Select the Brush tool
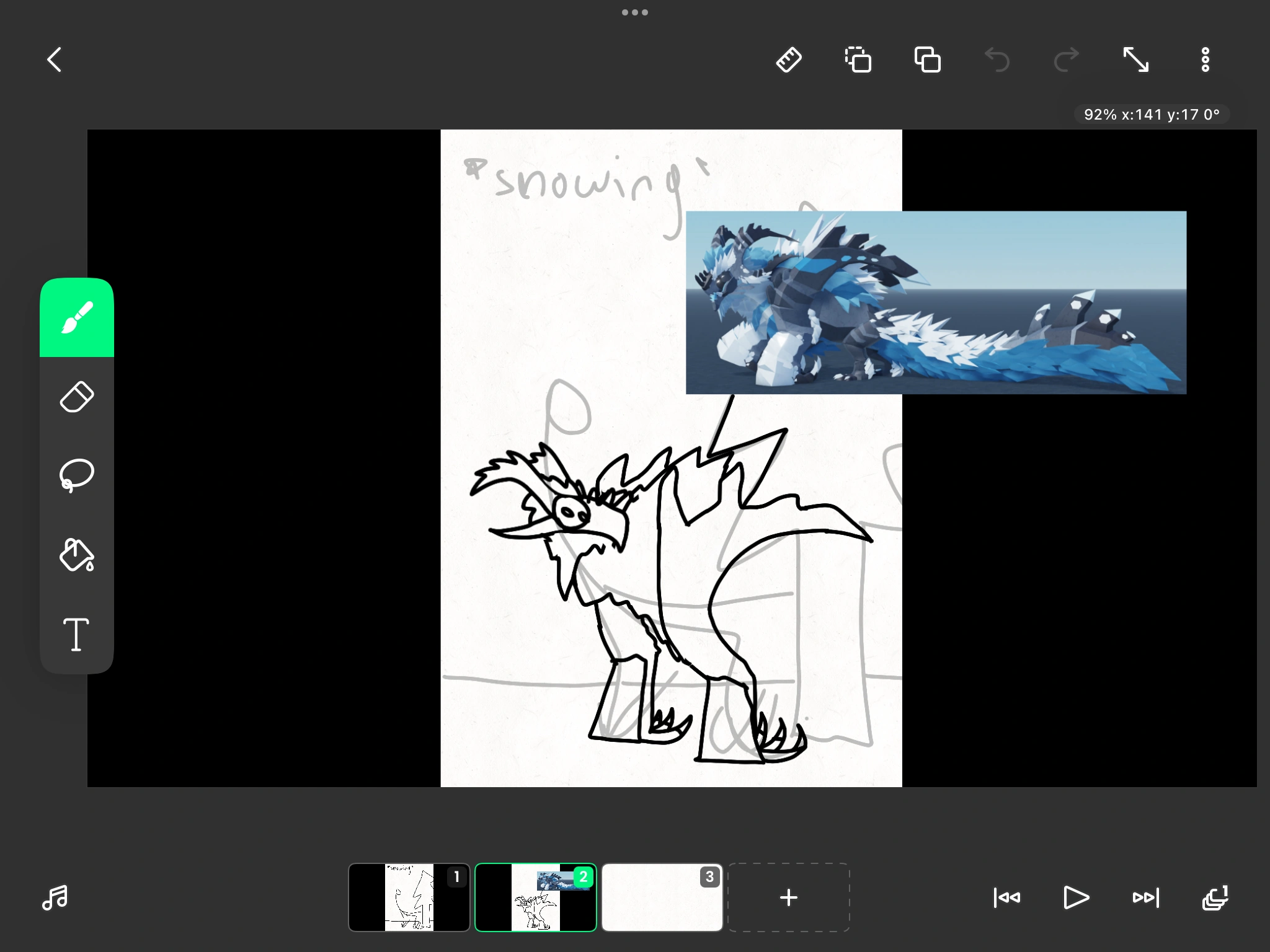The image size is (1270, 952). pyautogui.click(x=76, y=317)
